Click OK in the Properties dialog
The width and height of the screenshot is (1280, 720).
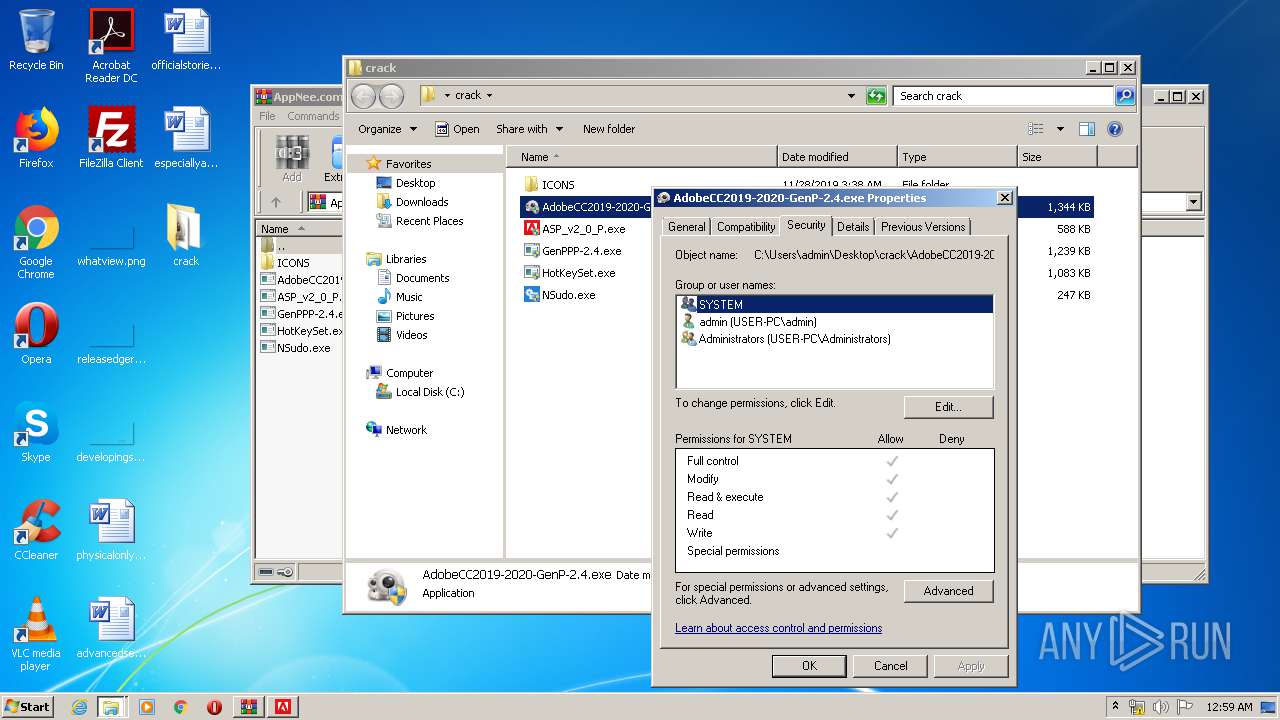[809, 666]
